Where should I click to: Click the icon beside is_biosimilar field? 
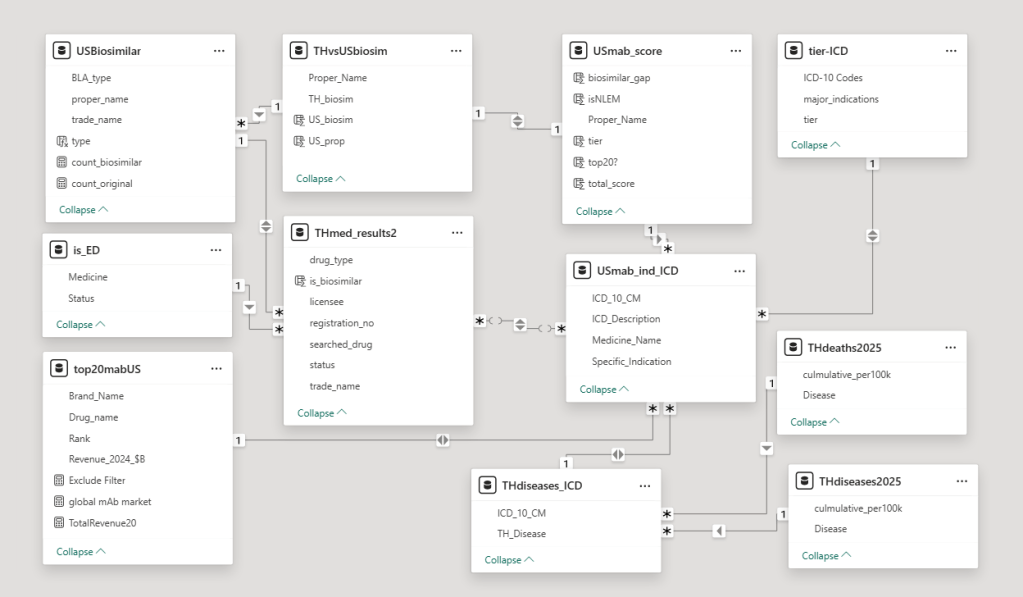click(298, 281)
